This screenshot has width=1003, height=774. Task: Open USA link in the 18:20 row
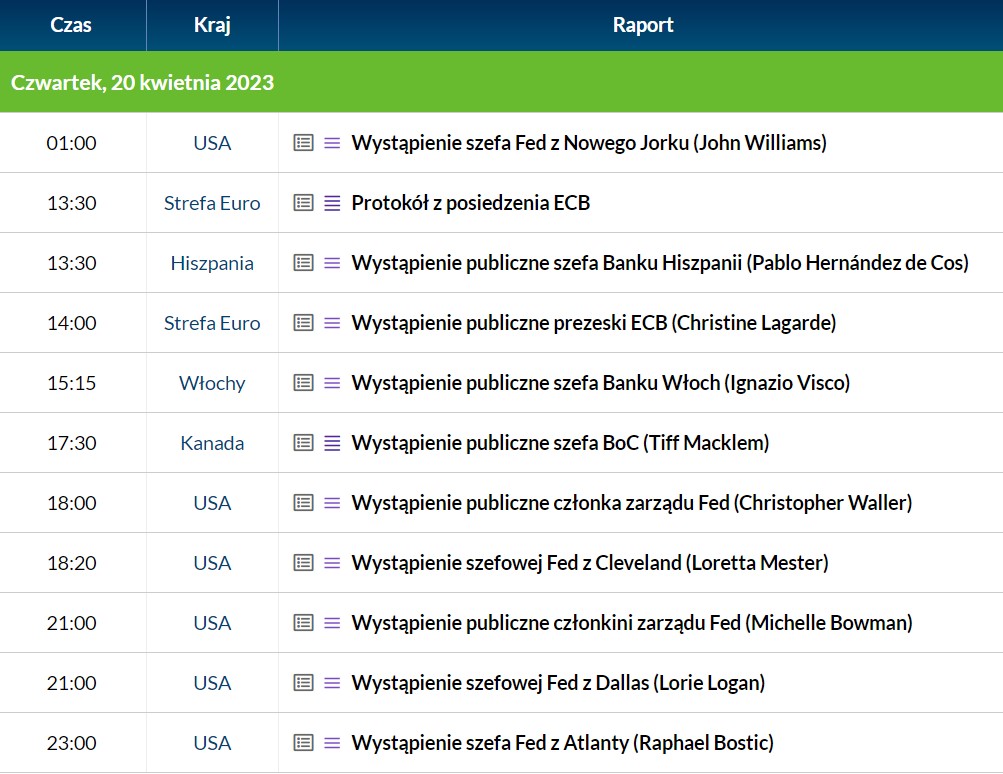[212, 563]
